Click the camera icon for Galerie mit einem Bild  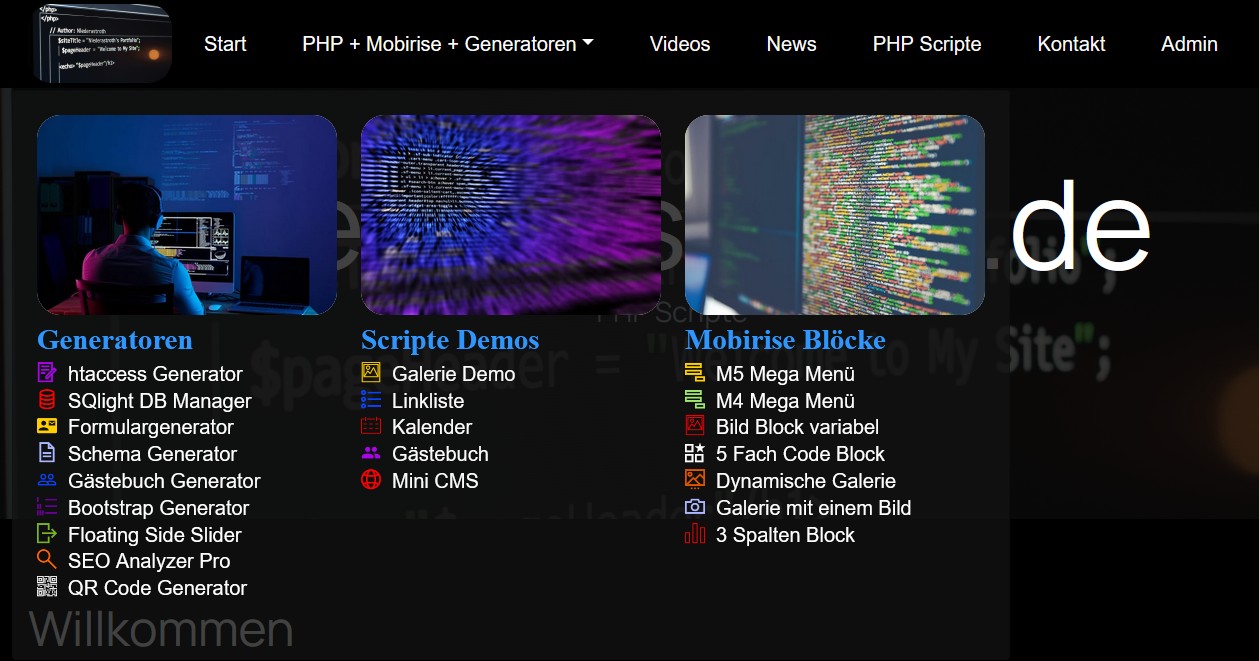[695, 507]
